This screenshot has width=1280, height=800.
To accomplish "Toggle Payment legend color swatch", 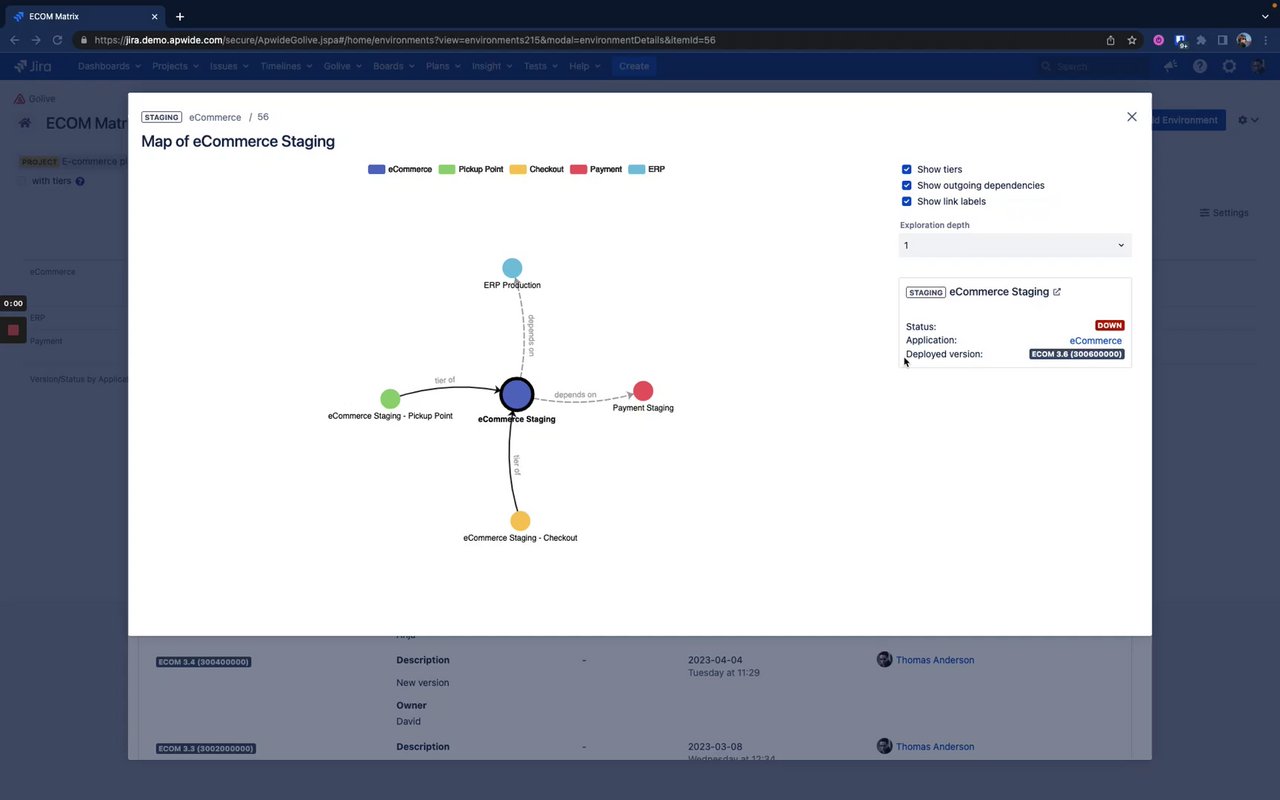I will click(x=578, y=169).
